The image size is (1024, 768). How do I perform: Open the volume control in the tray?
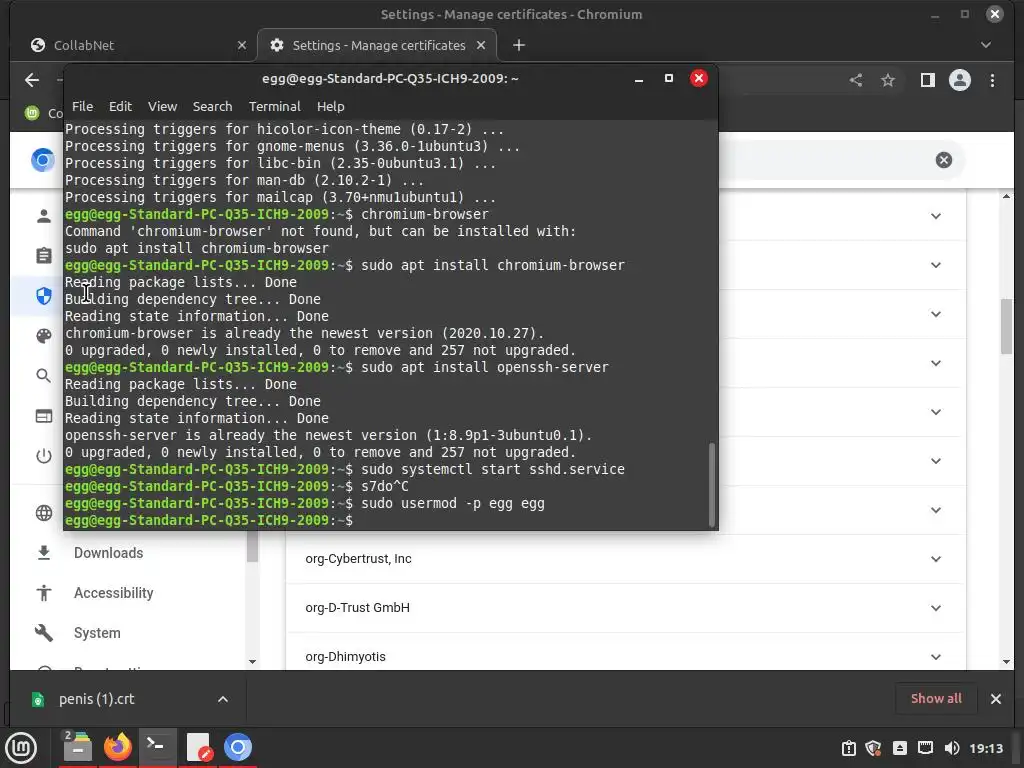click(x=952, y=748)
